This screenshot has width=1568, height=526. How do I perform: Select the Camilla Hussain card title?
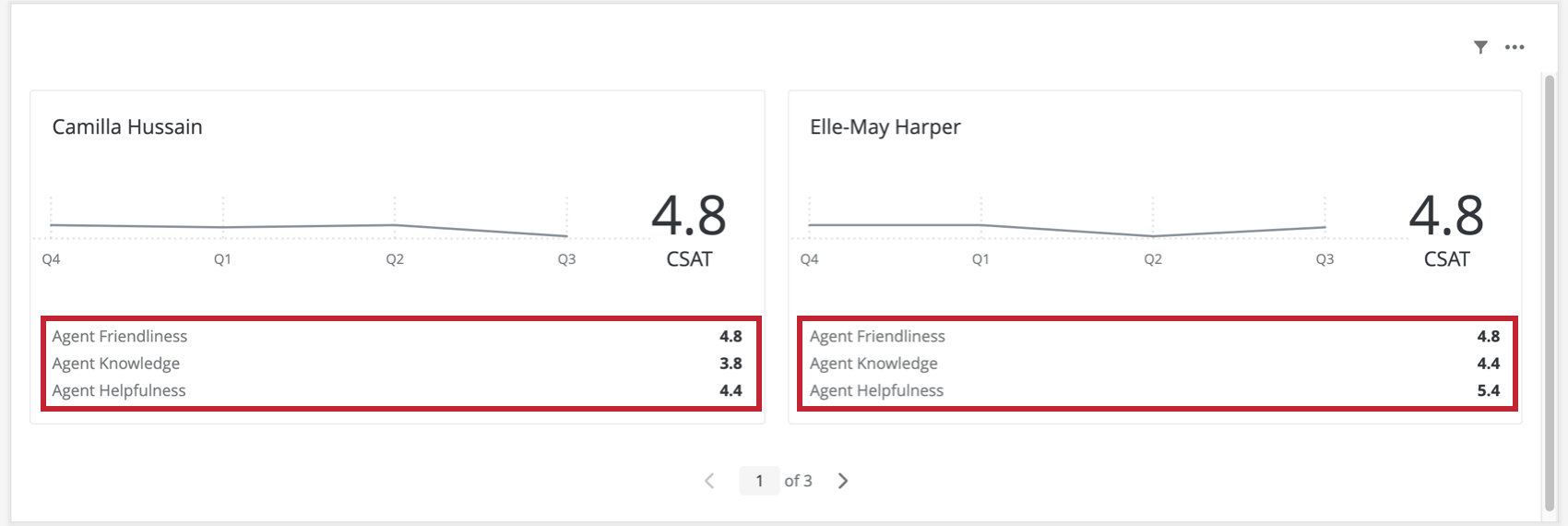pyautogui.click(x=127, y=127)
